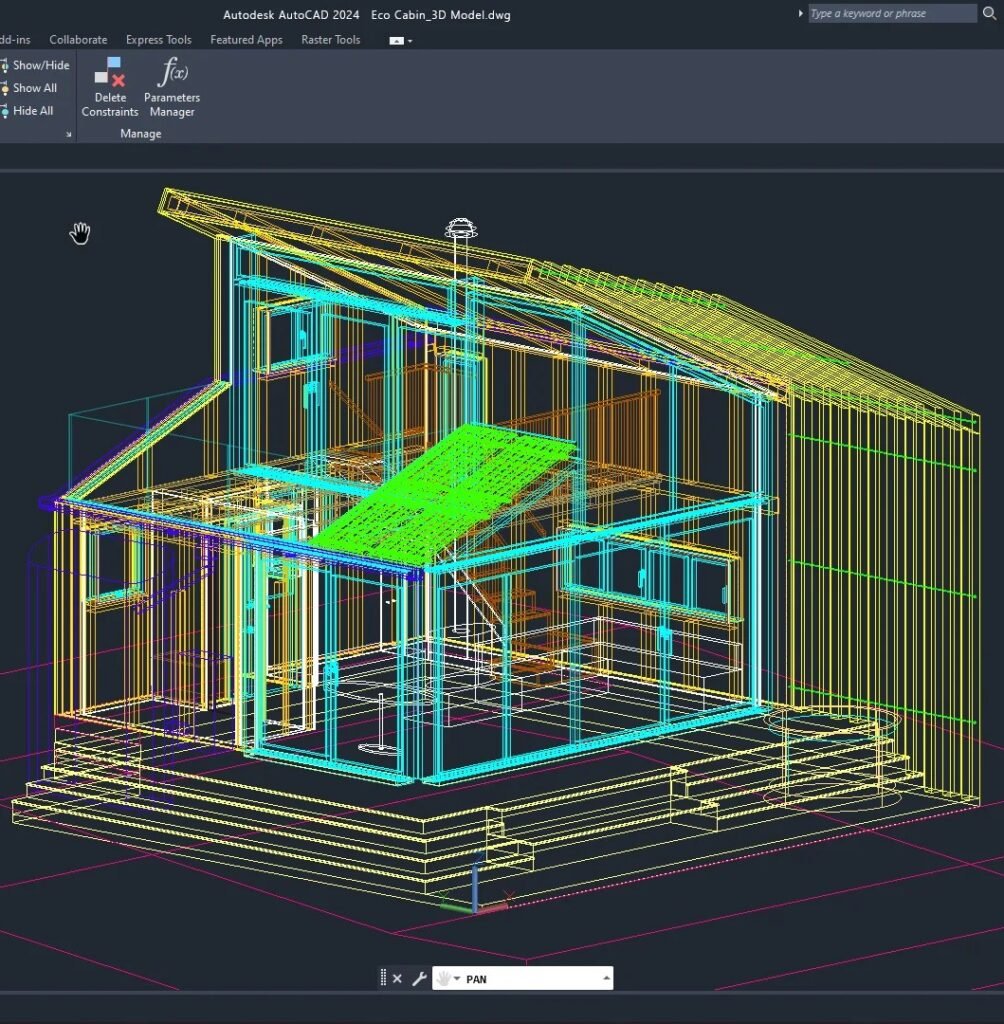Open the recent commands dropdown beside hand icon
This screenshot has width=1004, height=1024.
[457, 979]
